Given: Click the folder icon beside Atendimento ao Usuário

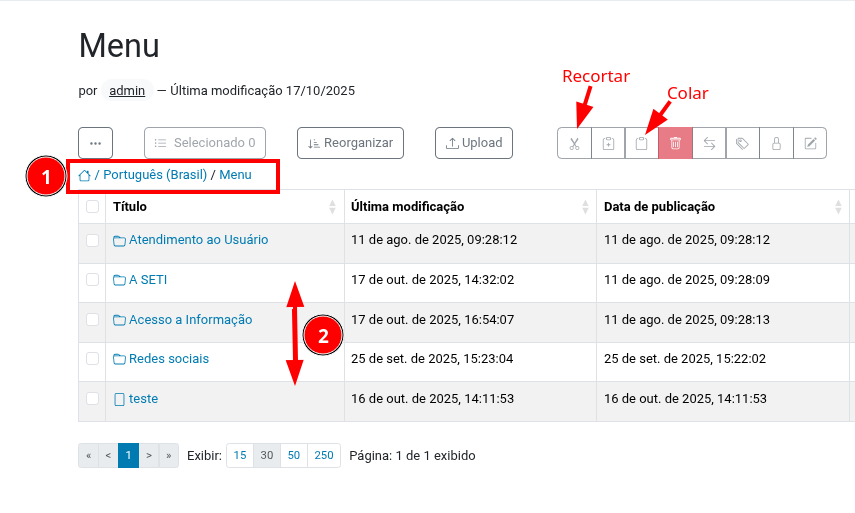Looking at the screenshot, I should point(119,240).
